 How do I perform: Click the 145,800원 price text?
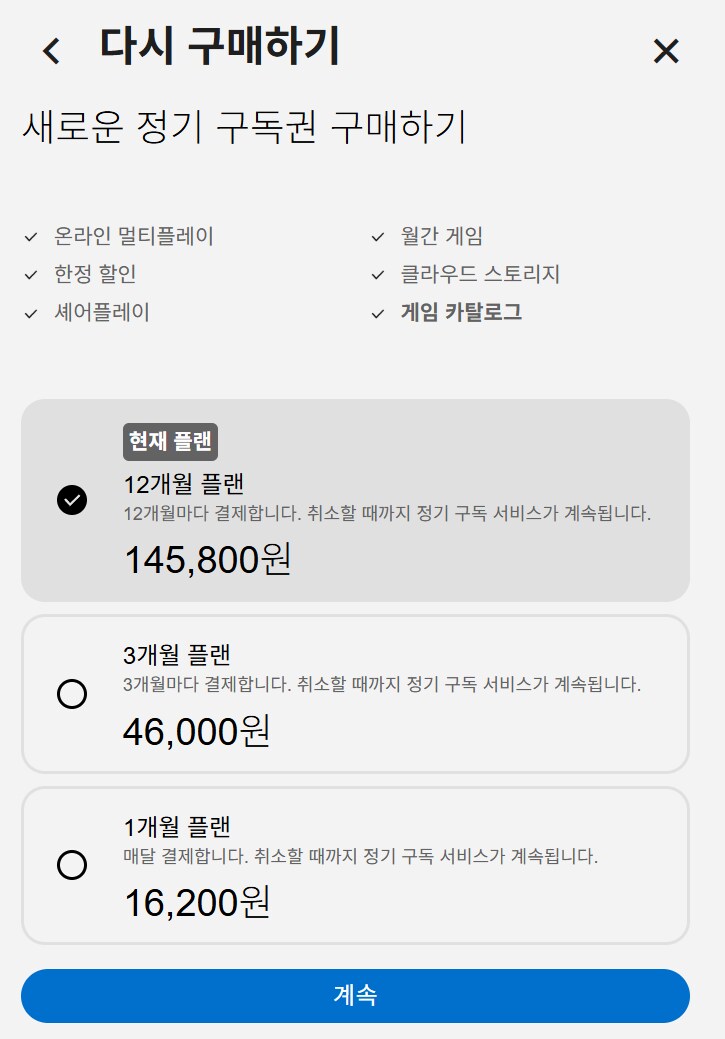tap(208, 560)
